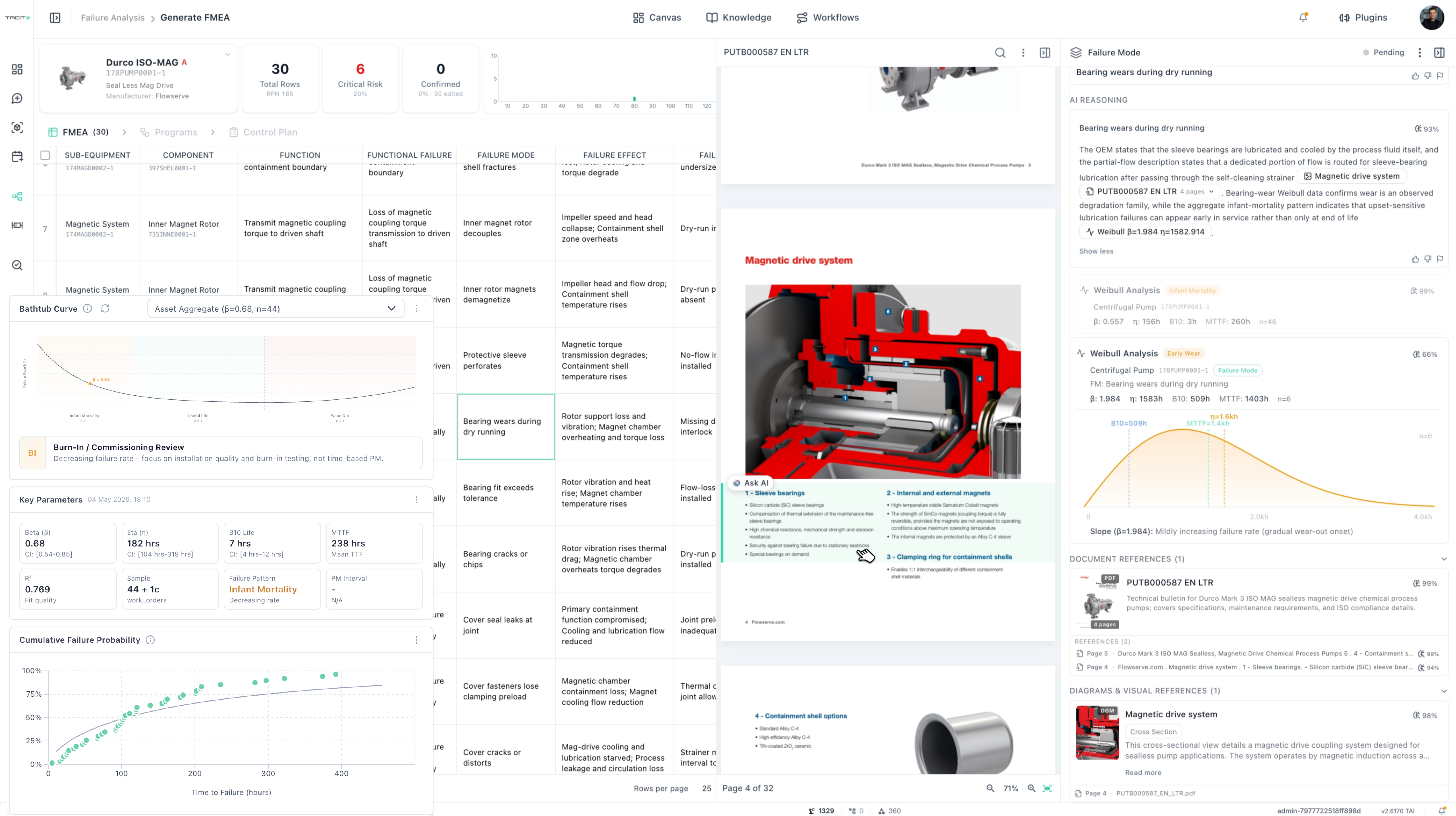Show Cumulative Failure Probability info
The height and width of the screenshot is (816, 1456).
point(150,640)
